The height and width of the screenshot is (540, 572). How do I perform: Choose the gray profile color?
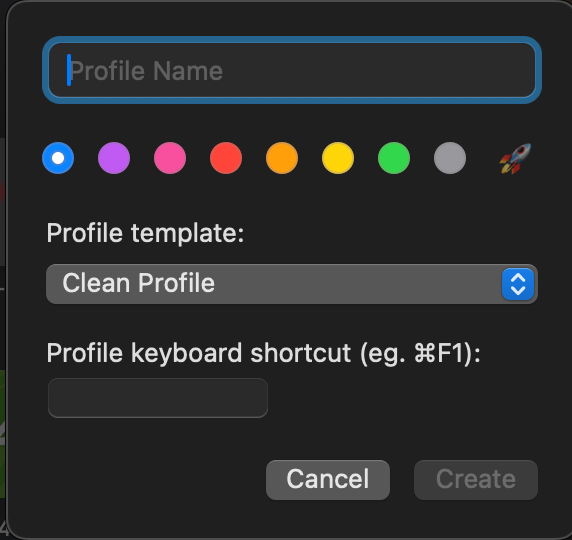(x=450, y=158)
